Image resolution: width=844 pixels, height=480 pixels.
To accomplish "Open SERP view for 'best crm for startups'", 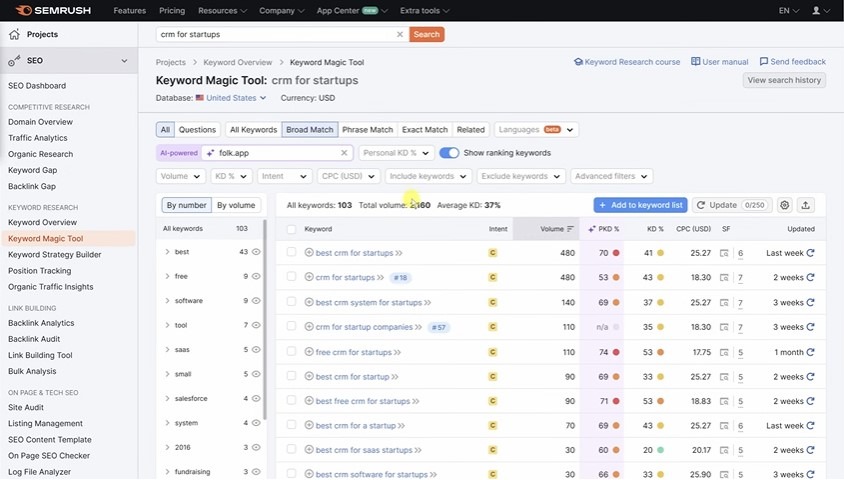I will pyautogui.click(x=724, y=253).
